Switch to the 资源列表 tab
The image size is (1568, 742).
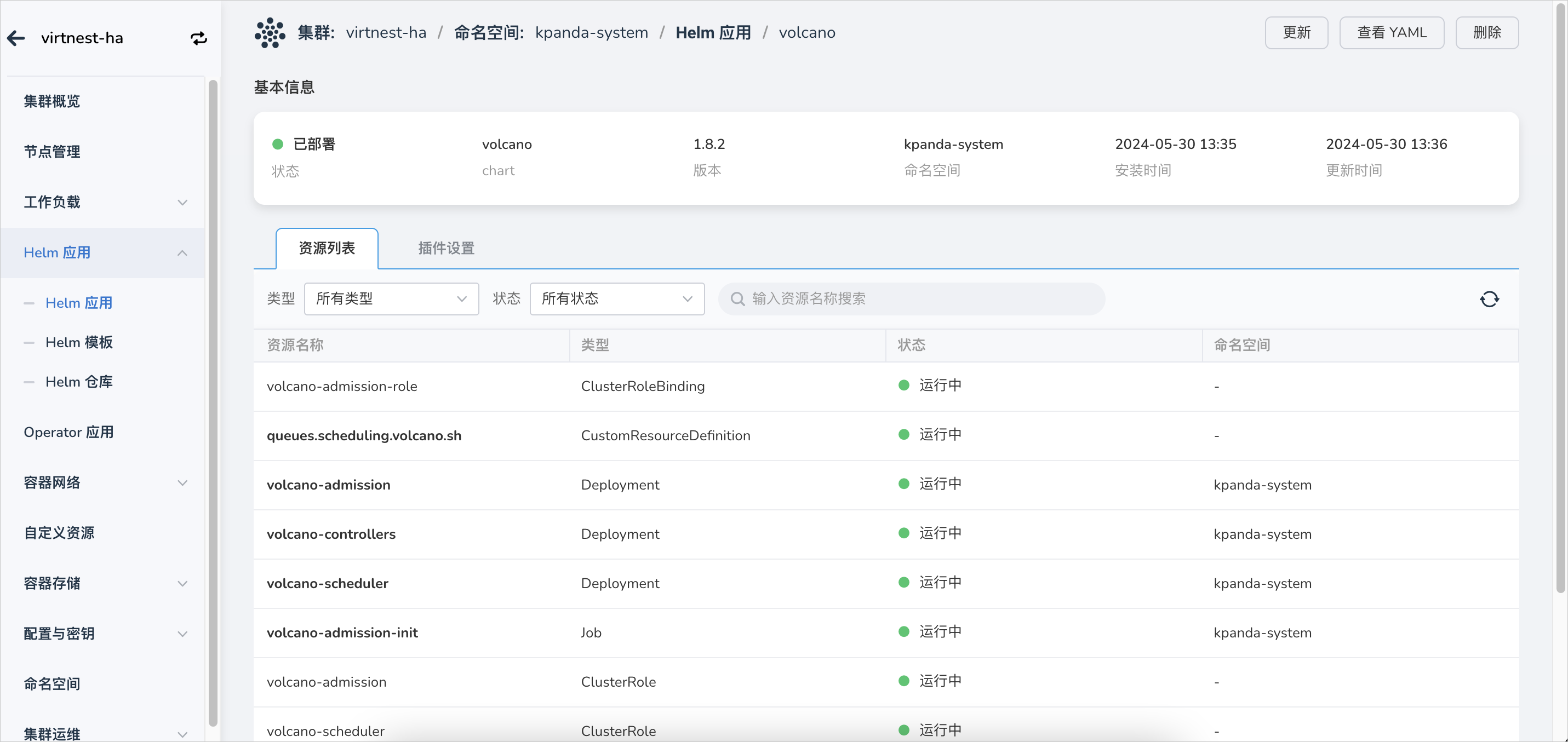click(327, 248)
